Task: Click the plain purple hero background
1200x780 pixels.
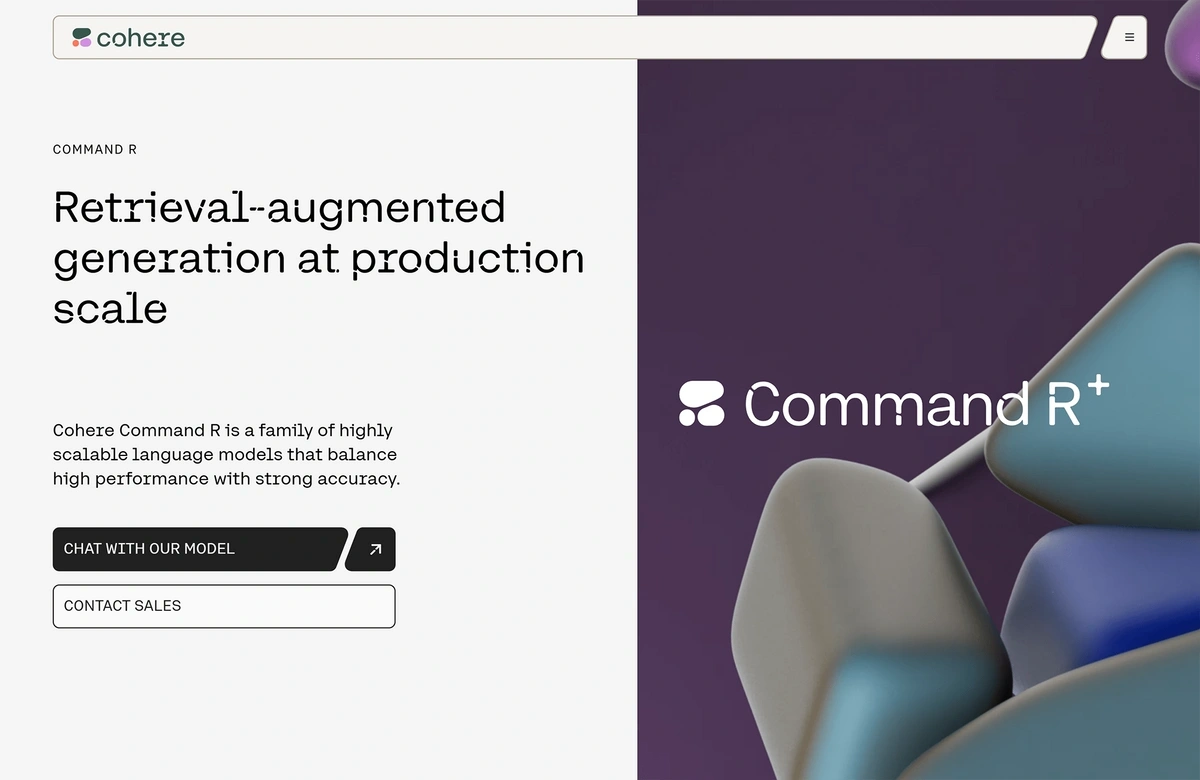Action: (x=800, y=200)
